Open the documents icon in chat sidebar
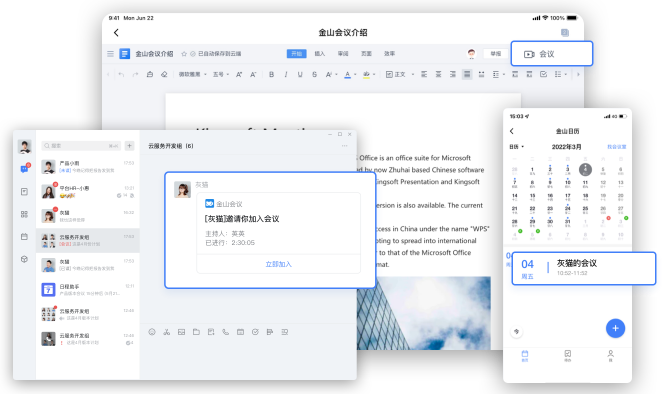Viewport: 665px width, 394px height. [24, 192]
